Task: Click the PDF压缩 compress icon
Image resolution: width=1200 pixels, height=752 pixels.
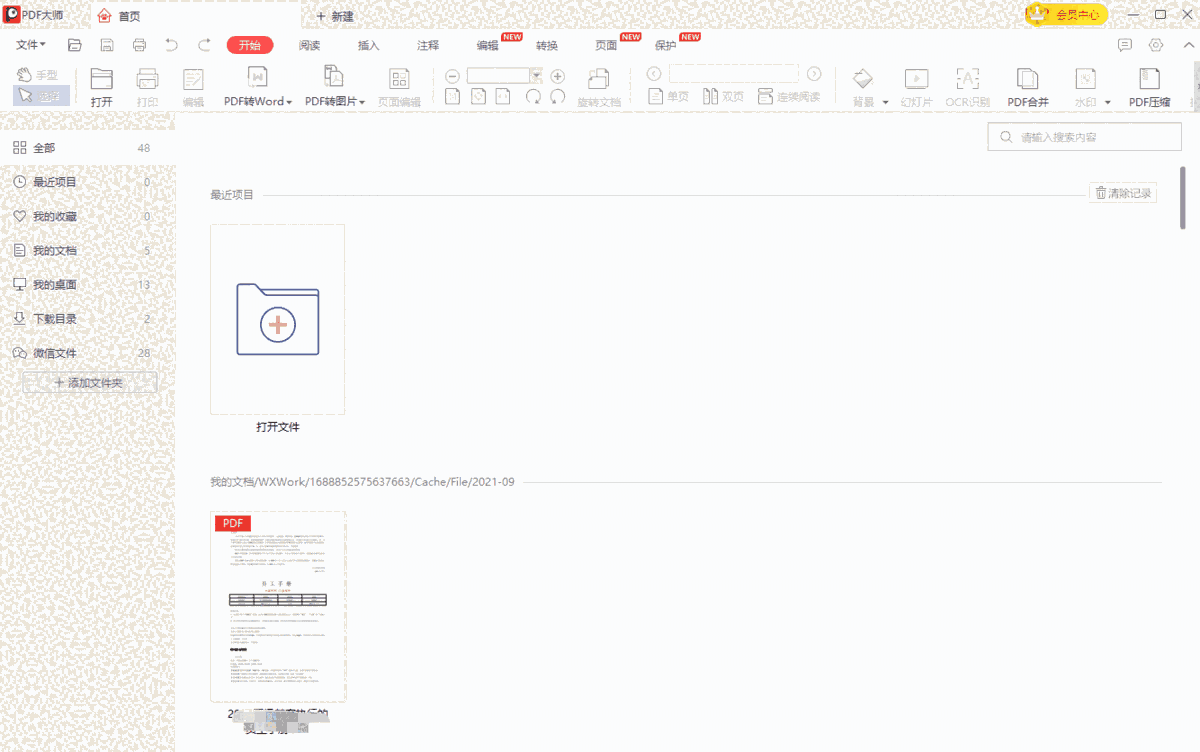Action: click(1149, 80)
